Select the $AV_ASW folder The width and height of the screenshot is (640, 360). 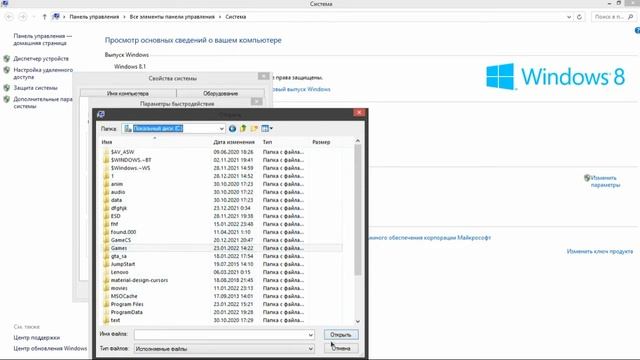pos(122,152)
